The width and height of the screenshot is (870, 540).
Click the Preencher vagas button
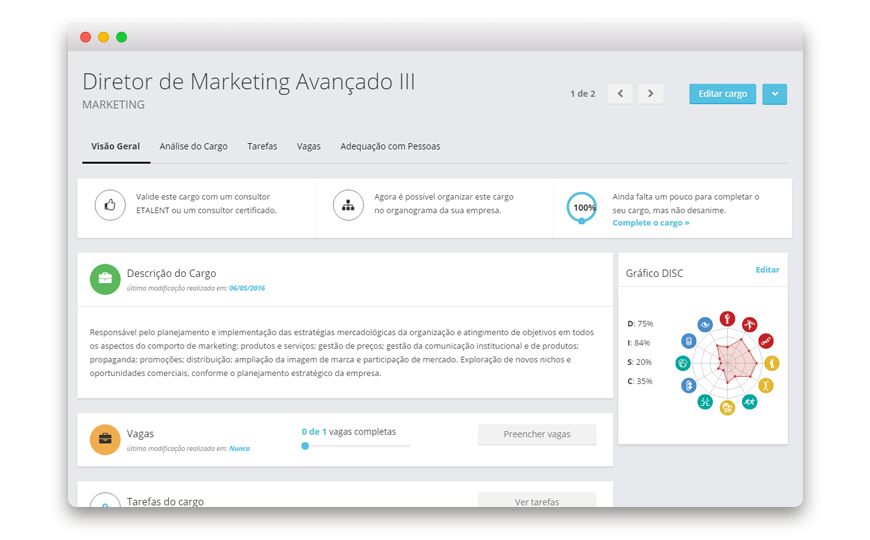click(537, 434)
